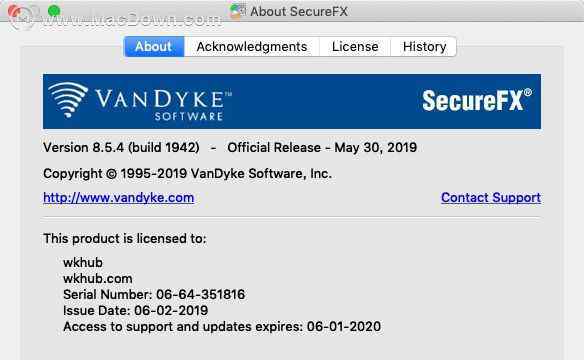Open the http://www.vandyke.com link
The width and height of the screenshot is (584, 360).
point(118,197)
